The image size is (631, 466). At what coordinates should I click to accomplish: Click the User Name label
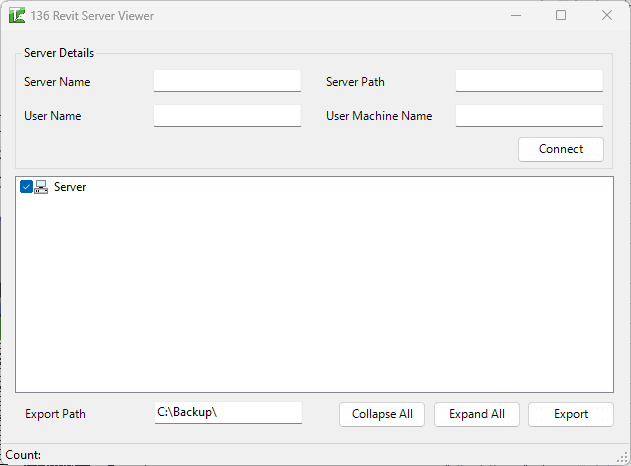click(53, 116)
